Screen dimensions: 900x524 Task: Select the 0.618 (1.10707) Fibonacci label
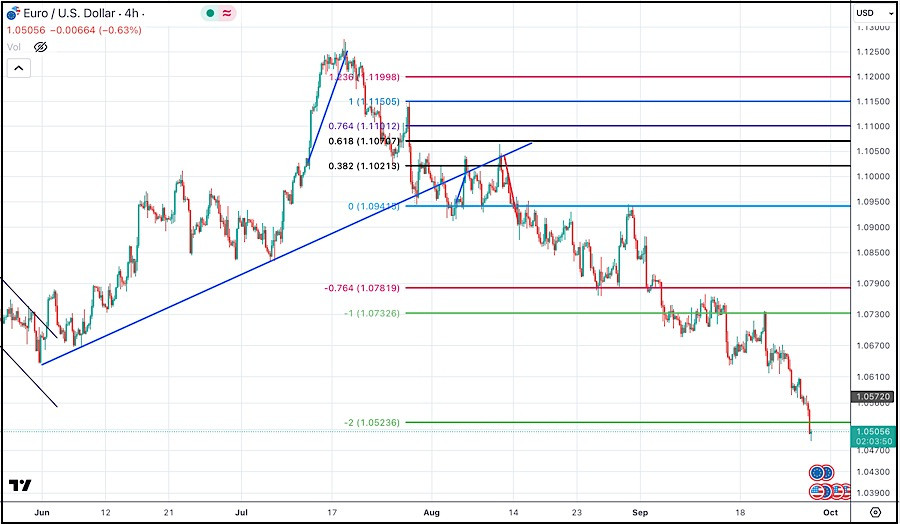pyautogui.click(x=364, y=141)
